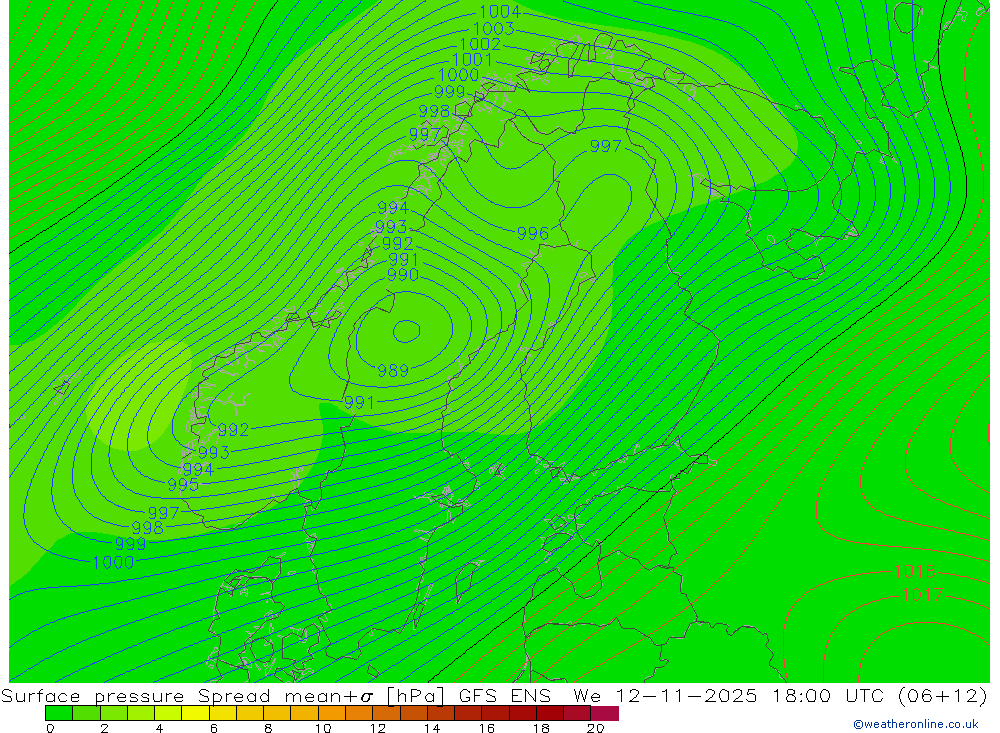Click the red 1017 isobar label
The width and height of the screenshot is (1000, 733).
(x=922, y=595)
